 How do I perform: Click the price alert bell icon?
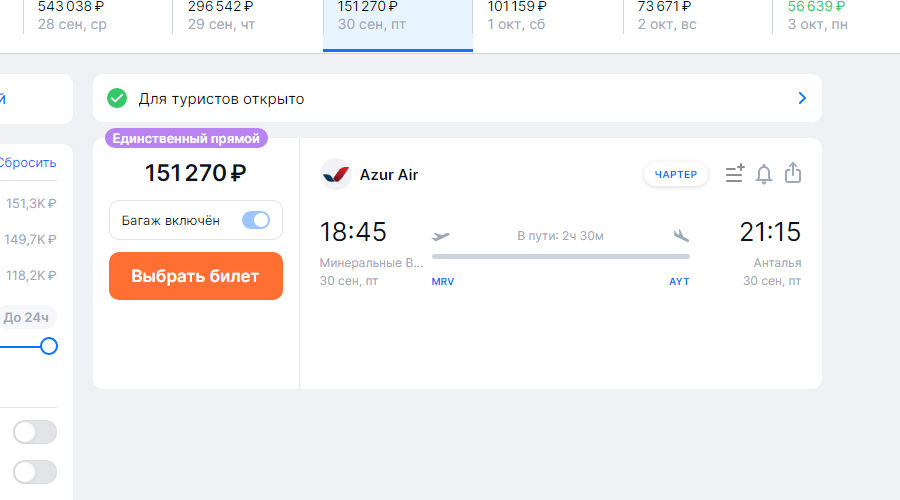pos(764,174)
